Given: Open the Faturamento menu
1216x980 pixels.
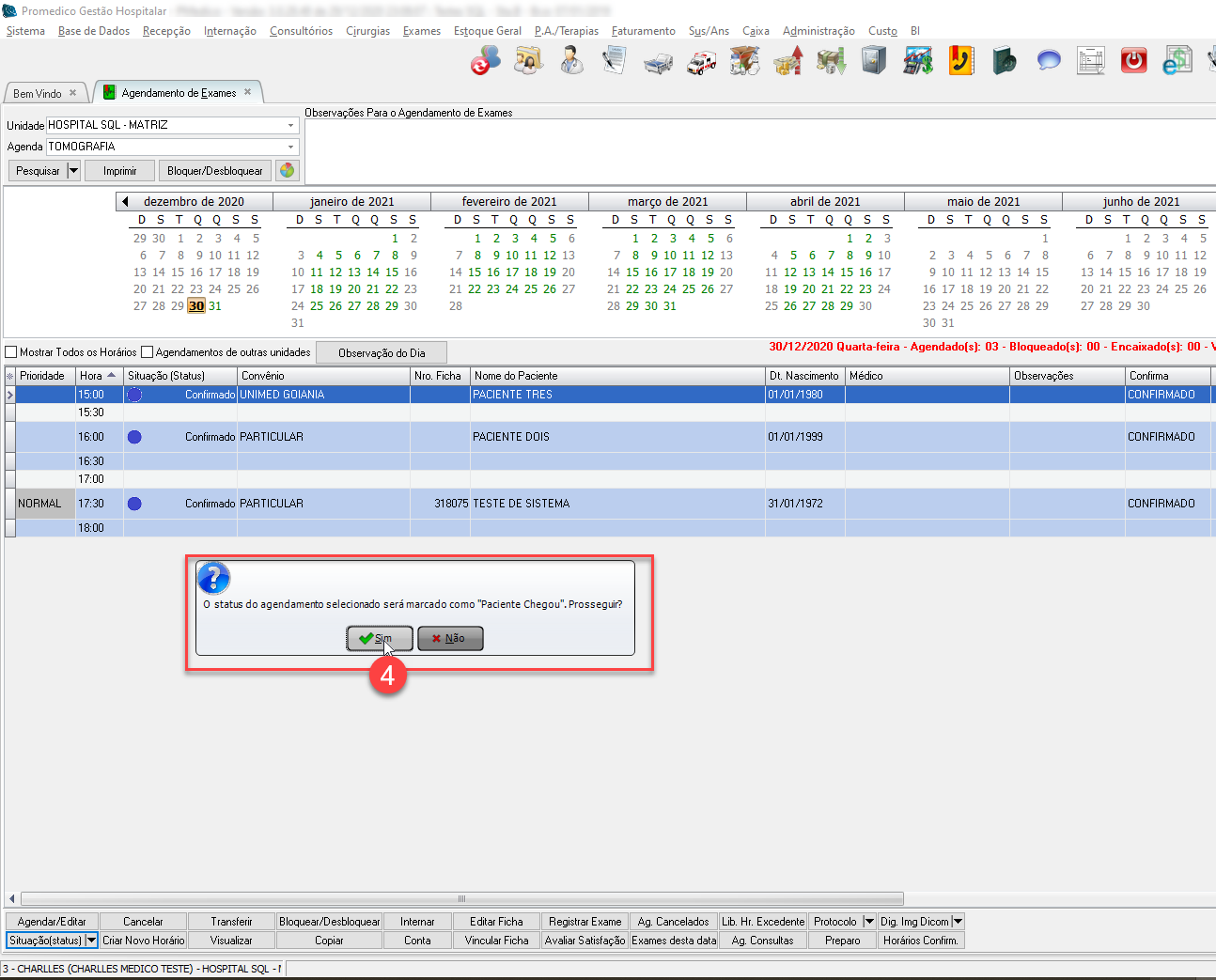Looking at the screenshot, I should click(643, 31).
